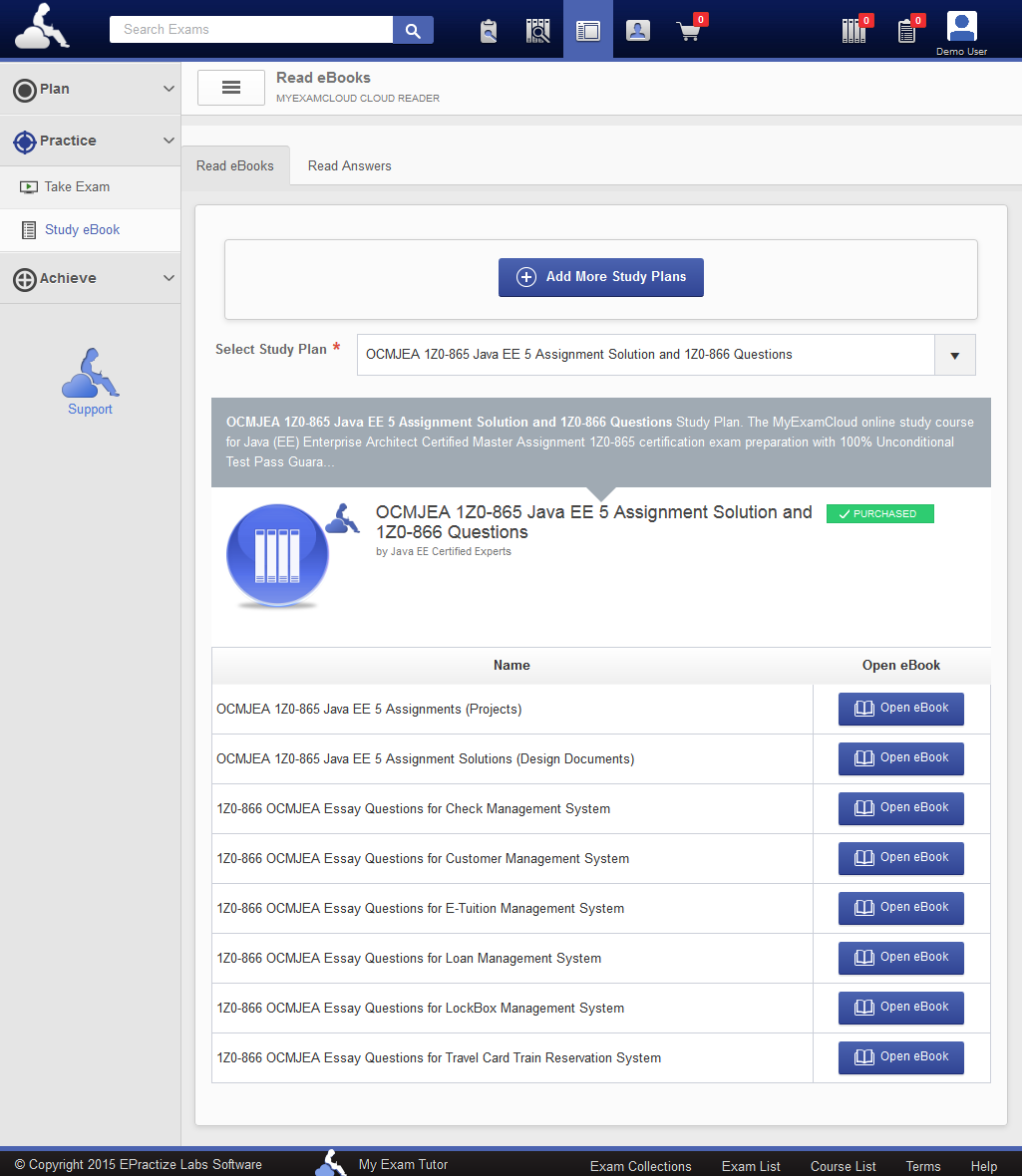This screenshot has height=1176, width=1022.
Task: Click Add More Study Plans button
Action: tap(601, 277)
